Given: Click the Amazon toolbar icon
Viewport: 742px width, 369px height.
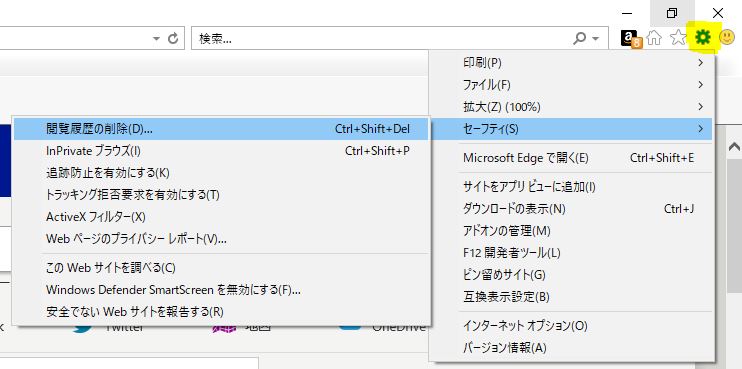Looking at the screenshot, I should [631, 38].
